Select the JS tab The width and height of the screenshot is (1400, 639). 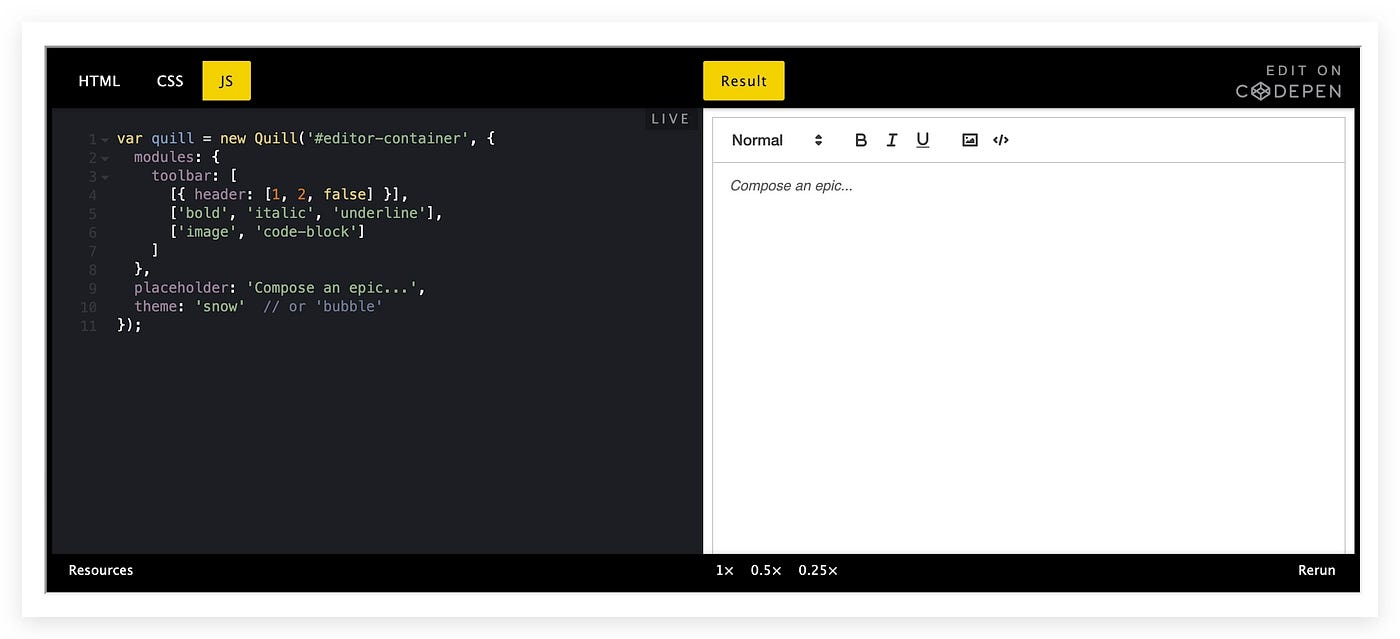pyautogui.click(x=226, y=81)
